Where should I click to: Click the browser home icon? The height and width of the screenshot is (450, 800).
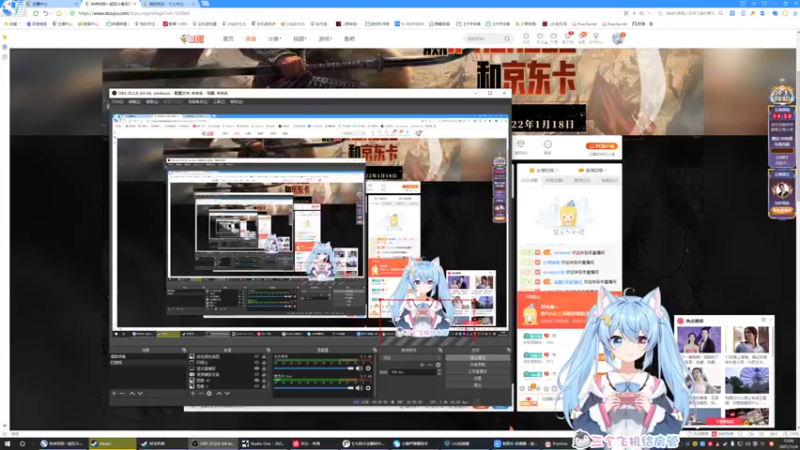(x=59, y=13)
